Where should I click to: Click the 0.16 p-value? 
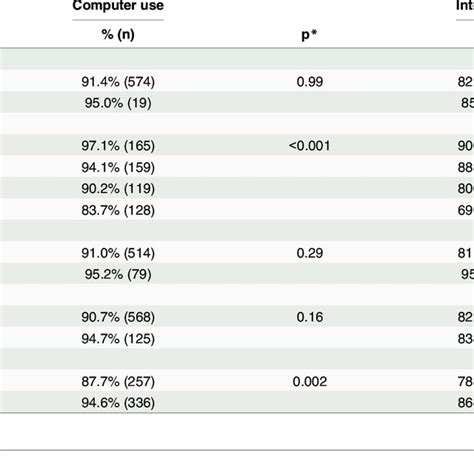[310, 317]
